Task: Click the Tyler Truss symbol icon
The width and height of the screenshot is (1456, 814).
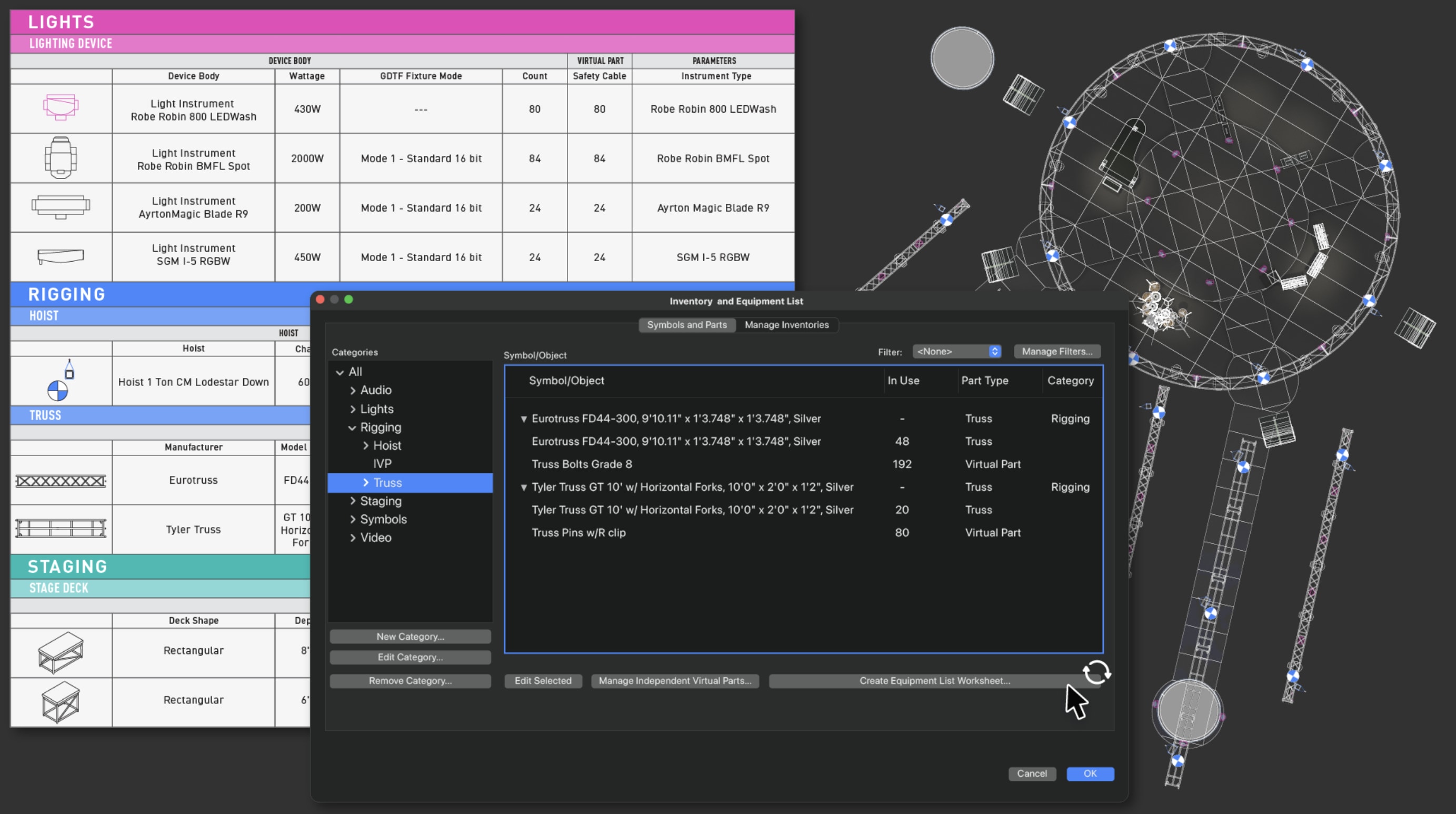Action: [x=61, y=529]
